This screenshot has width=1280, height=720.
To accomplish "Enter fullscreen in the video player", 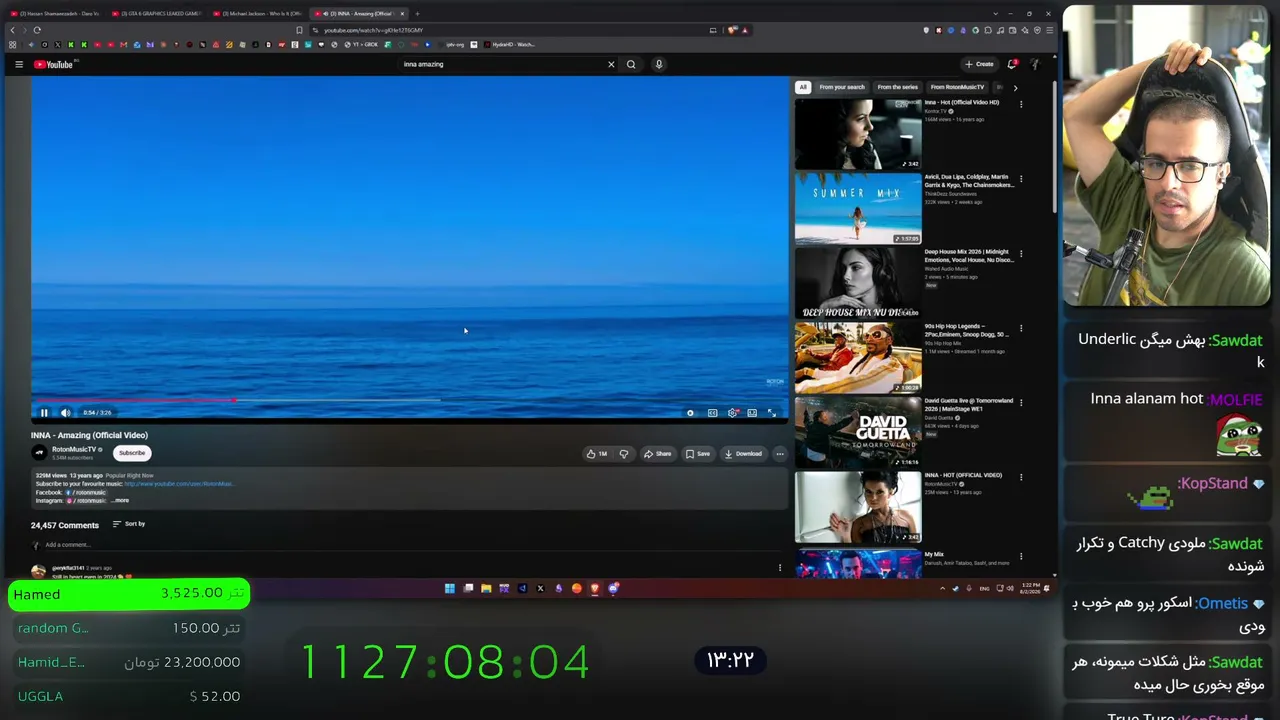I will tap(771, 412).
